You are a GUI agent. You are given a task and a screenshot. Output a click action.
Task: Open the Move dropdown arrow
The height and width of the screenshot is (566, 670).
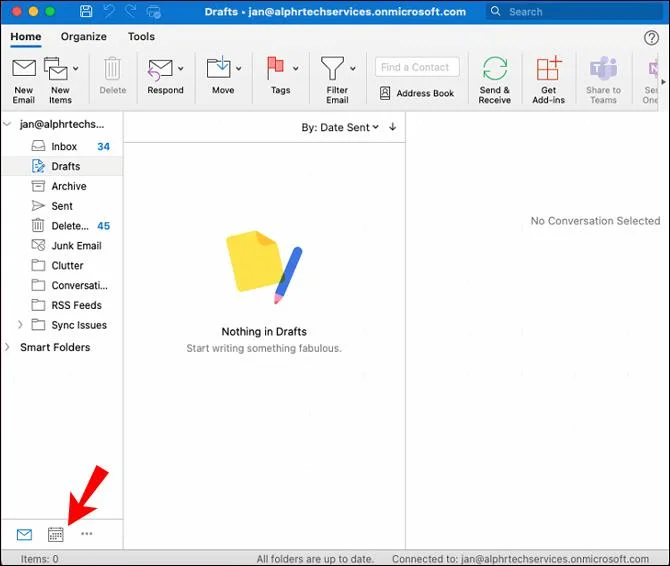click(239, 69)
